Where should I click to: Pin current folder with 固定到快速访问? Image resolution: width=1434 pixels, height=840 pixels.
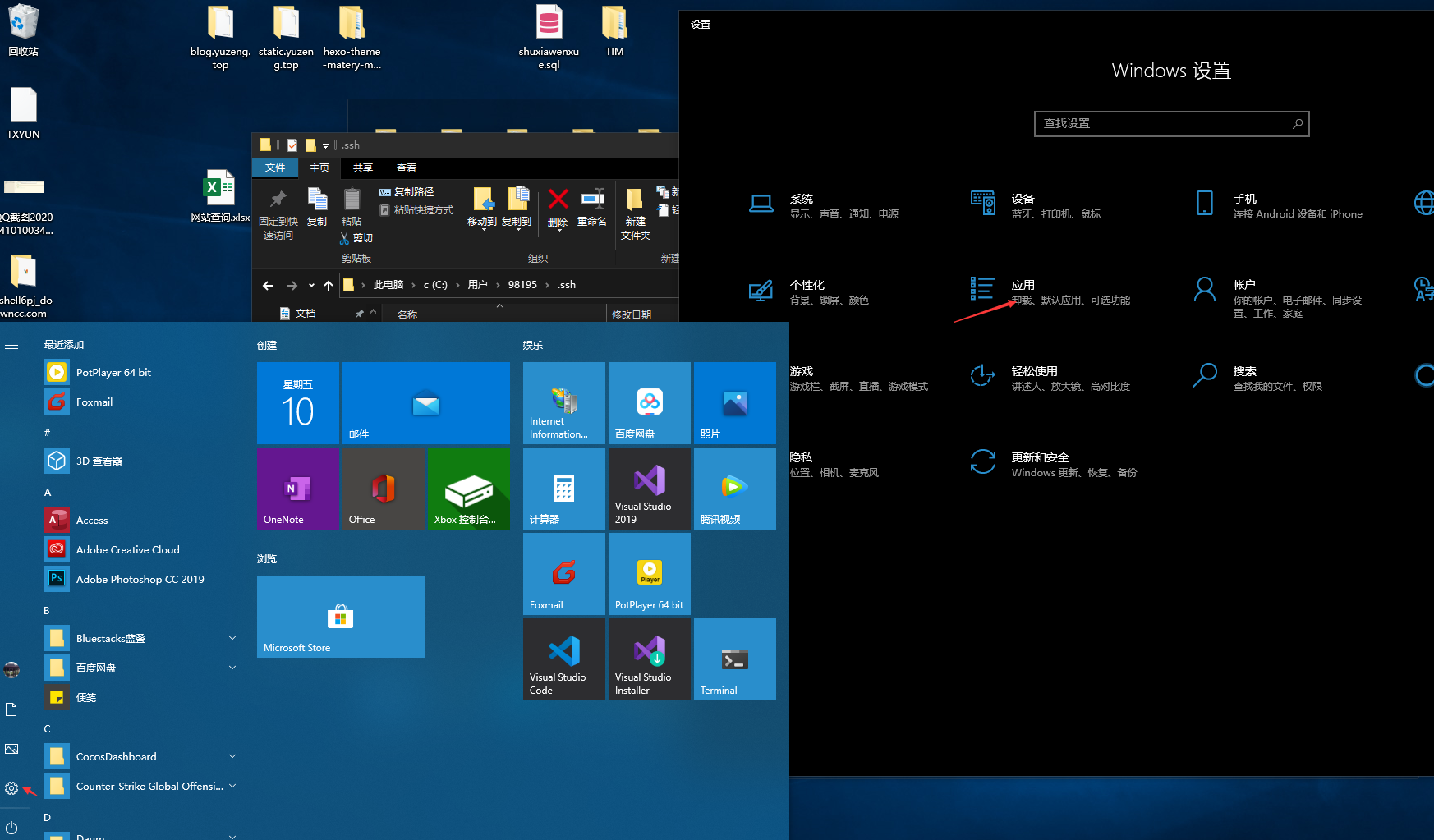click(x=278, y=212)
